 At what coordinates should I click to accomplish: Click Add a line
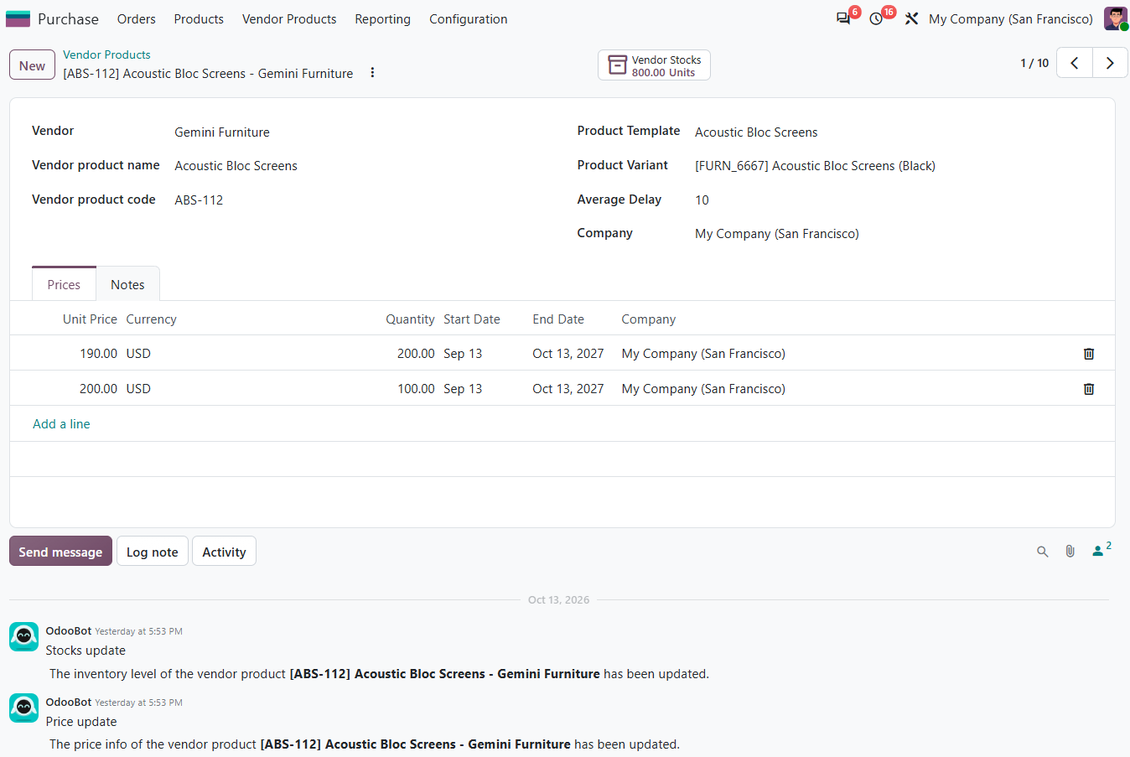(x=61, y=424)
